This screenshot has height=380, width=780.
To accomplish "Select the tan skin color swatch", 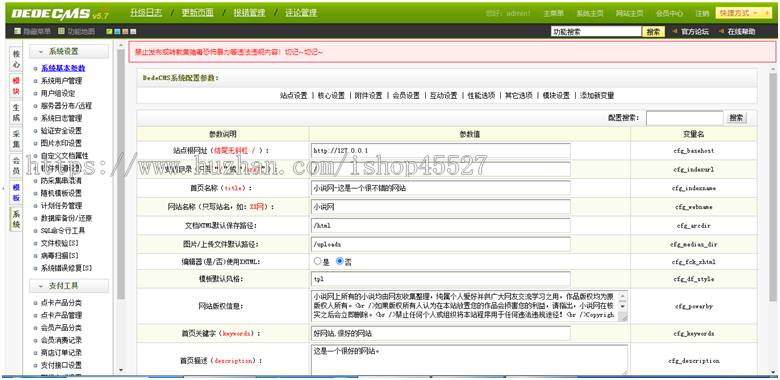I will pyautogui.click(x=125, y=32).
